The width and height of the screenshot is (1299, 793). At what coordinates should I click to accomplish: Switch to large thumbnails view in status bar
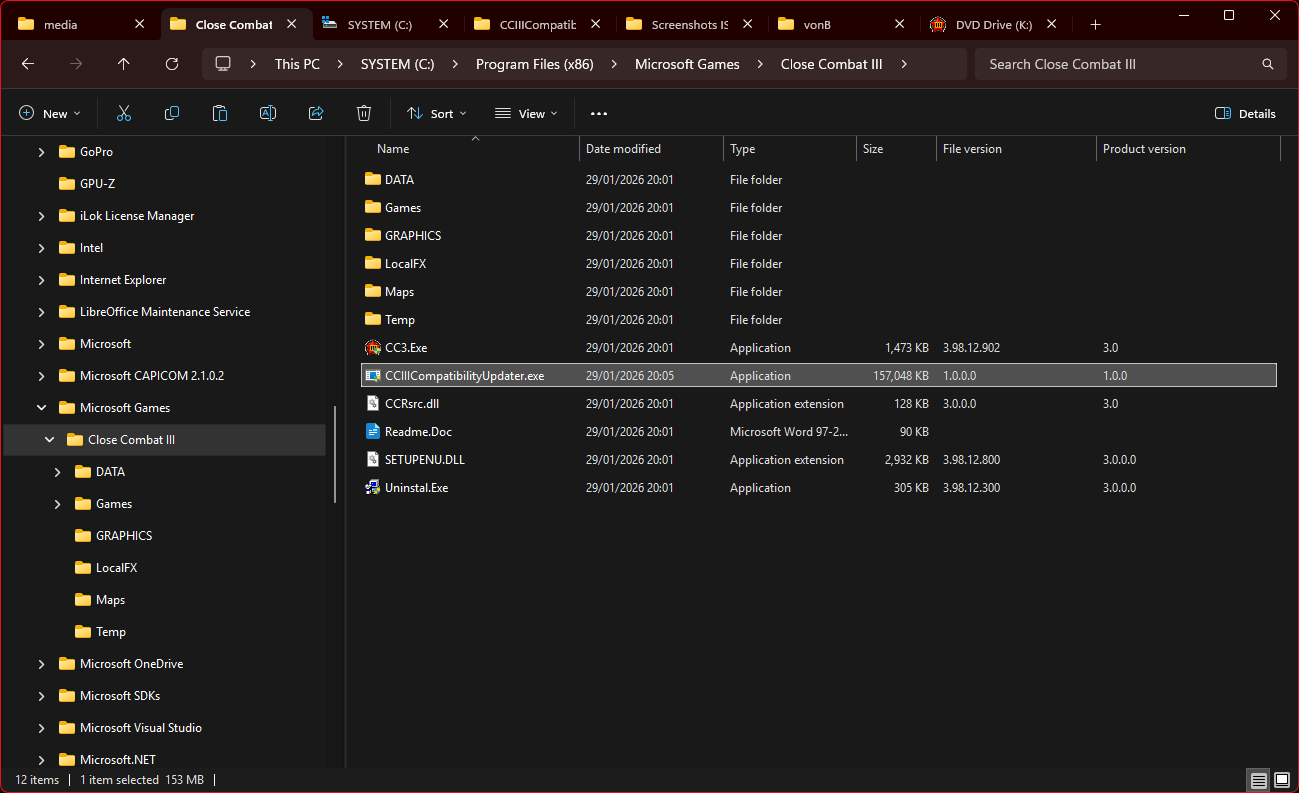(x=1282, y=780)
